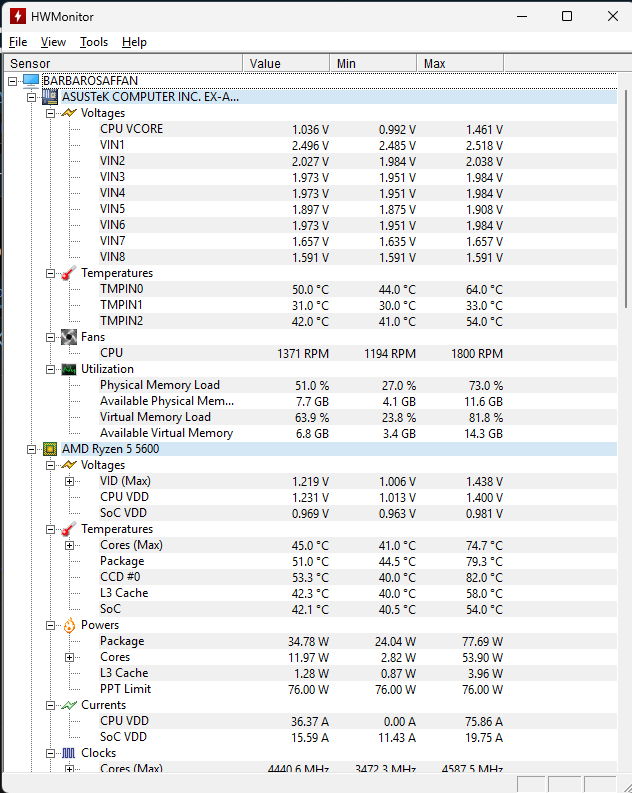This screenshot has width=632, height=793.
Task: Collapse the Clocks group
Action: click(51, 754)
